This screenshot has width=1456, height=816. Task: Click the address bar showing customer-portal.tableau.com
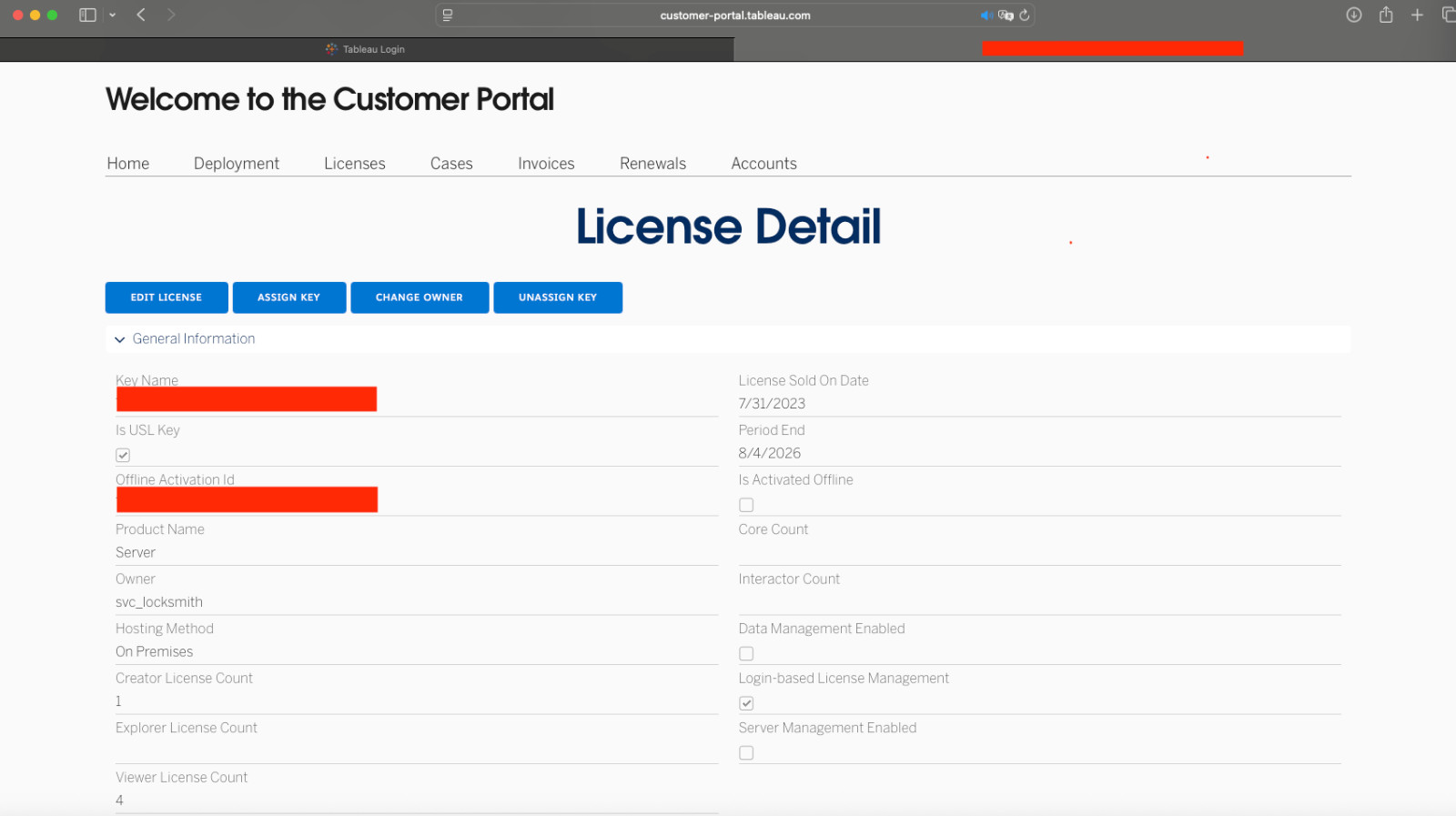click(735, 15)
